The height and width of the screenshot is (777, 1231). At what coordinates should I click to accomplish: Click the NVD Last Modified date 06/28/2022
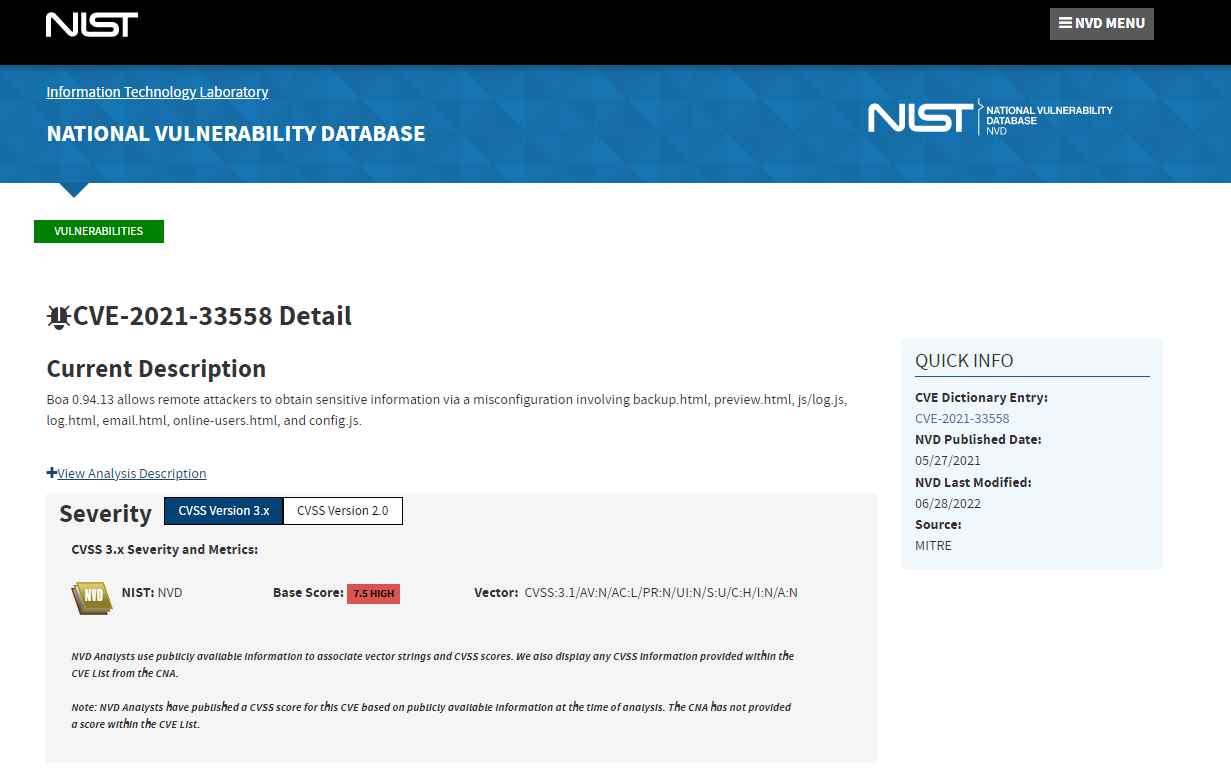pos(948,504)
